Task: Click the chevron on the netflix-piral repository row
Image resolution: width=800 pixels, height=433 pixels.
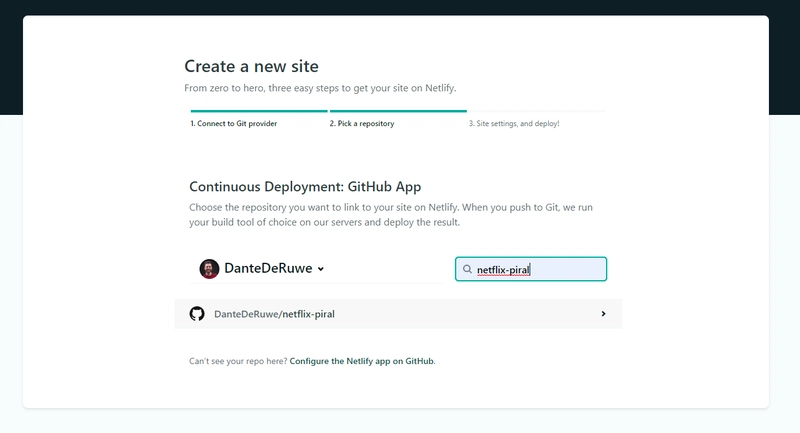Action: 603,314
